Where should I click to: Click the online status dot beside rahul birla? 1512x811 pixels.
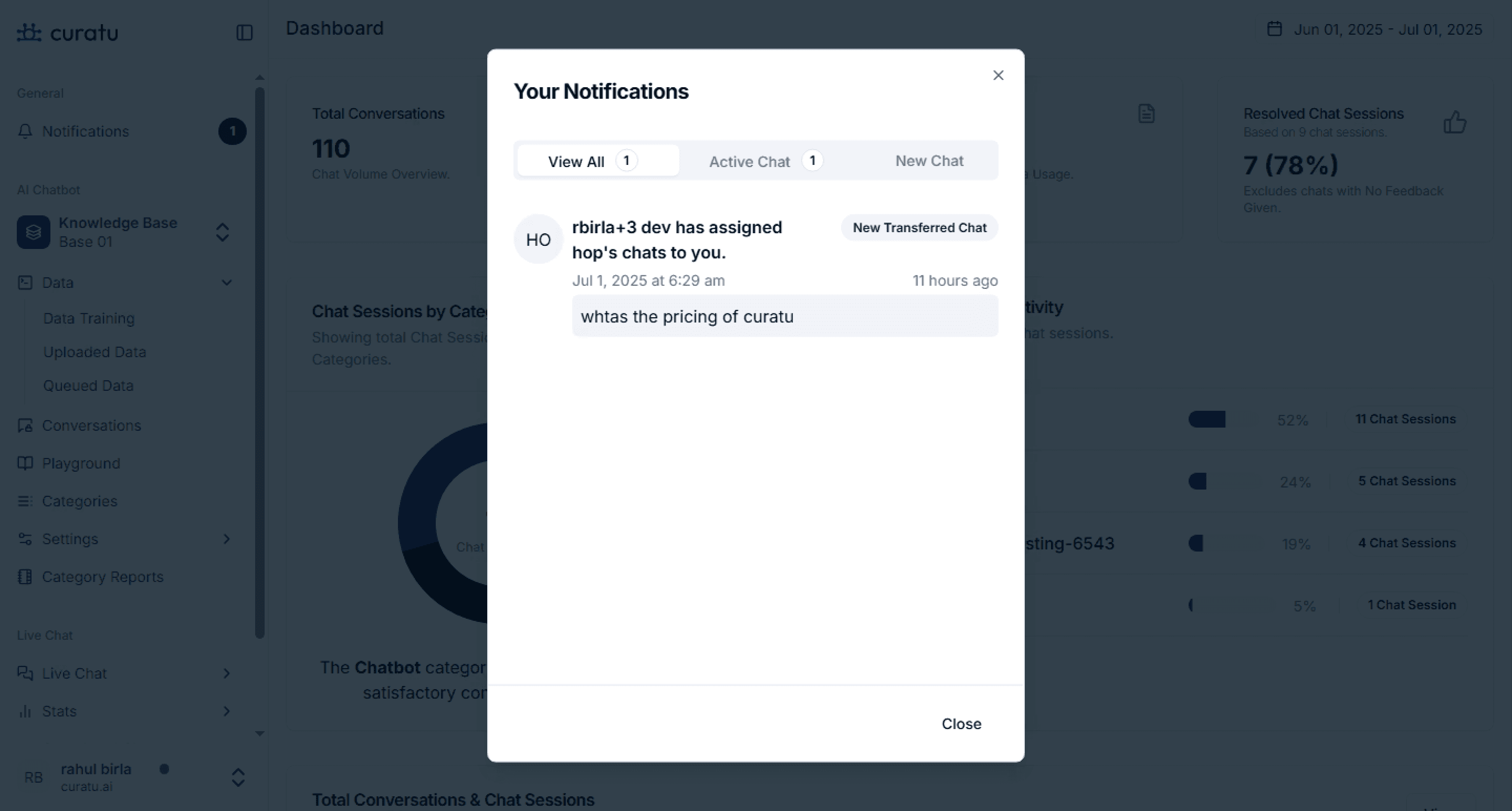pyautogui.click(x=164, y=769)
